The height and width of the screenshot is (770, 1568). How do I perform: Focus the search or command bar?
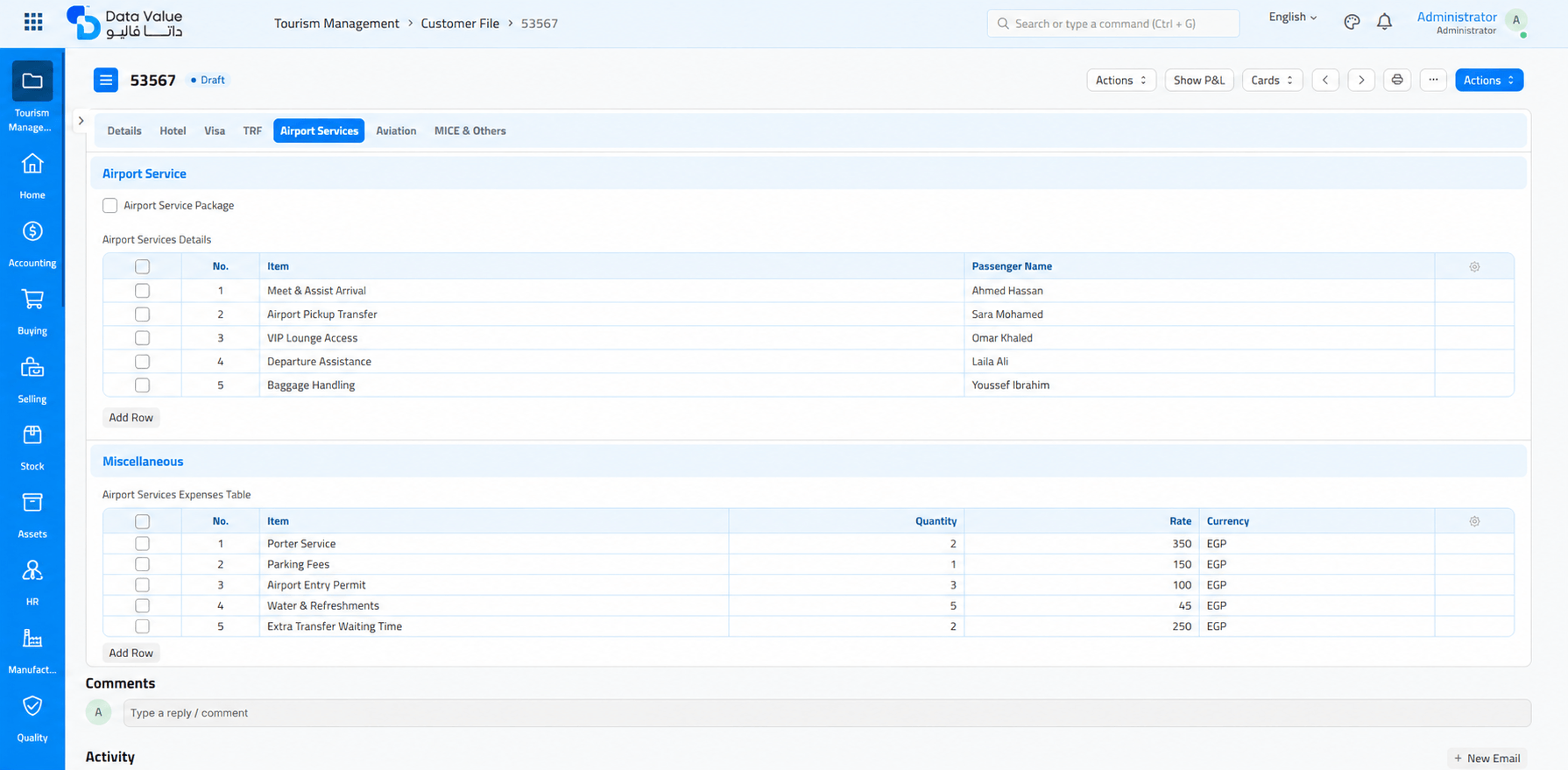point(1113,24)
